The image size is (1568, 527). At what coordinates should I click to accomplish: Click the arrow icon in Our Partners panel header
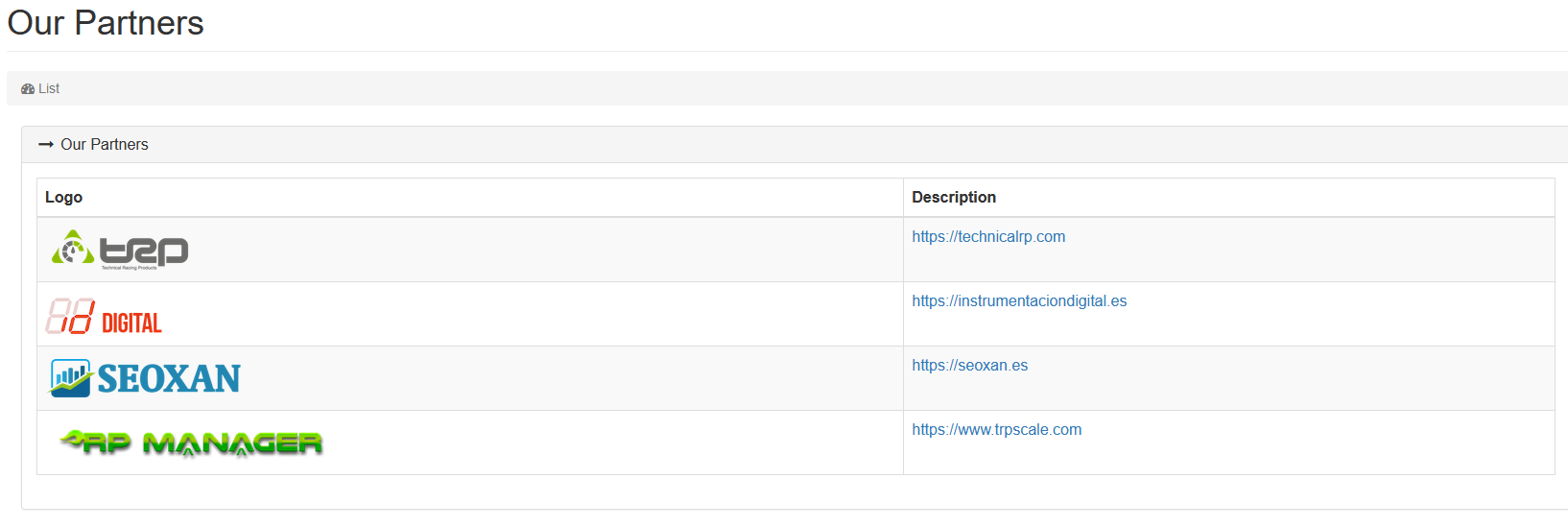click(45, 145)
